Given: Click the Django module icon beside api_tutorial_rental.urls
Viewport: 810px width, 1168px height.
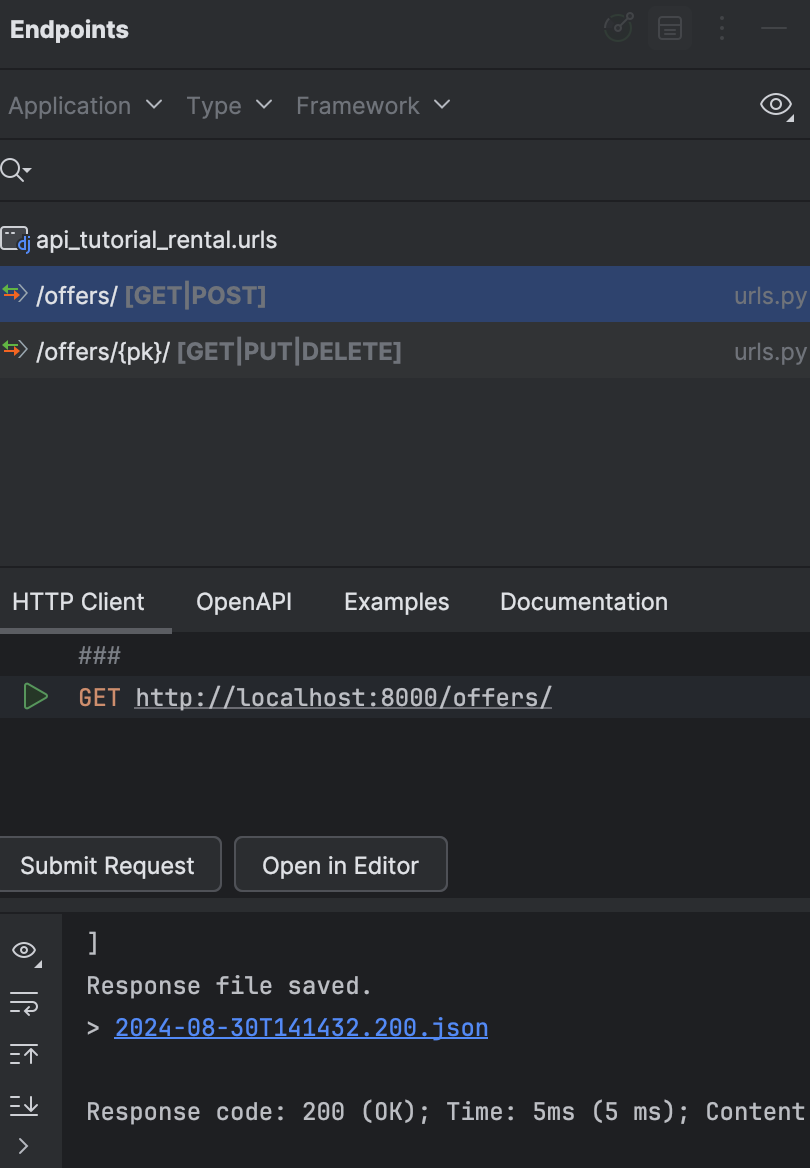Looking at the screenshot, I should pyautogui.click(x=14, y=239).
